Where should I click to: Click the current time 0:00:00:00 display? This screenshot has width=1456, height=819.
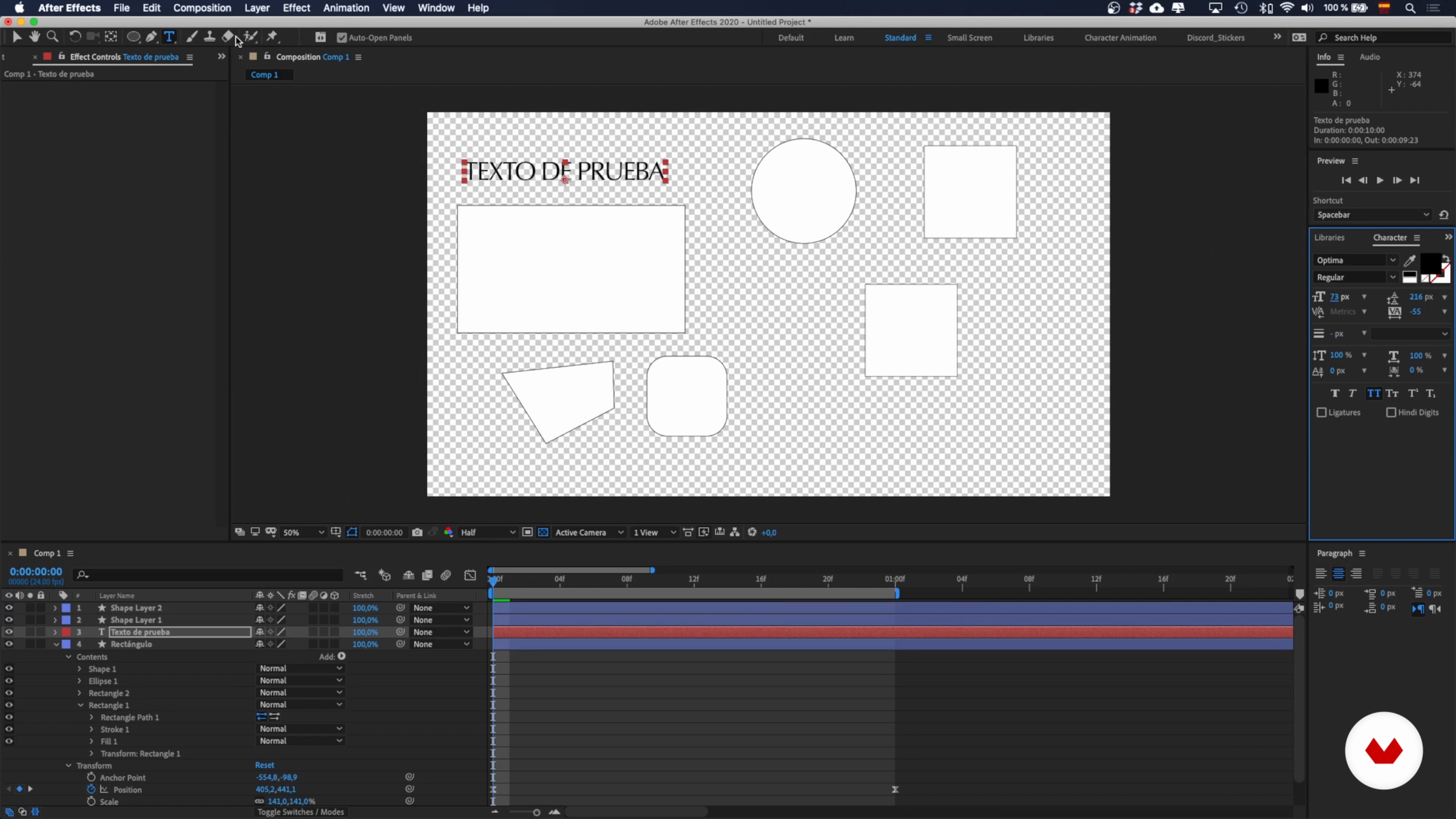click(36, 572)
